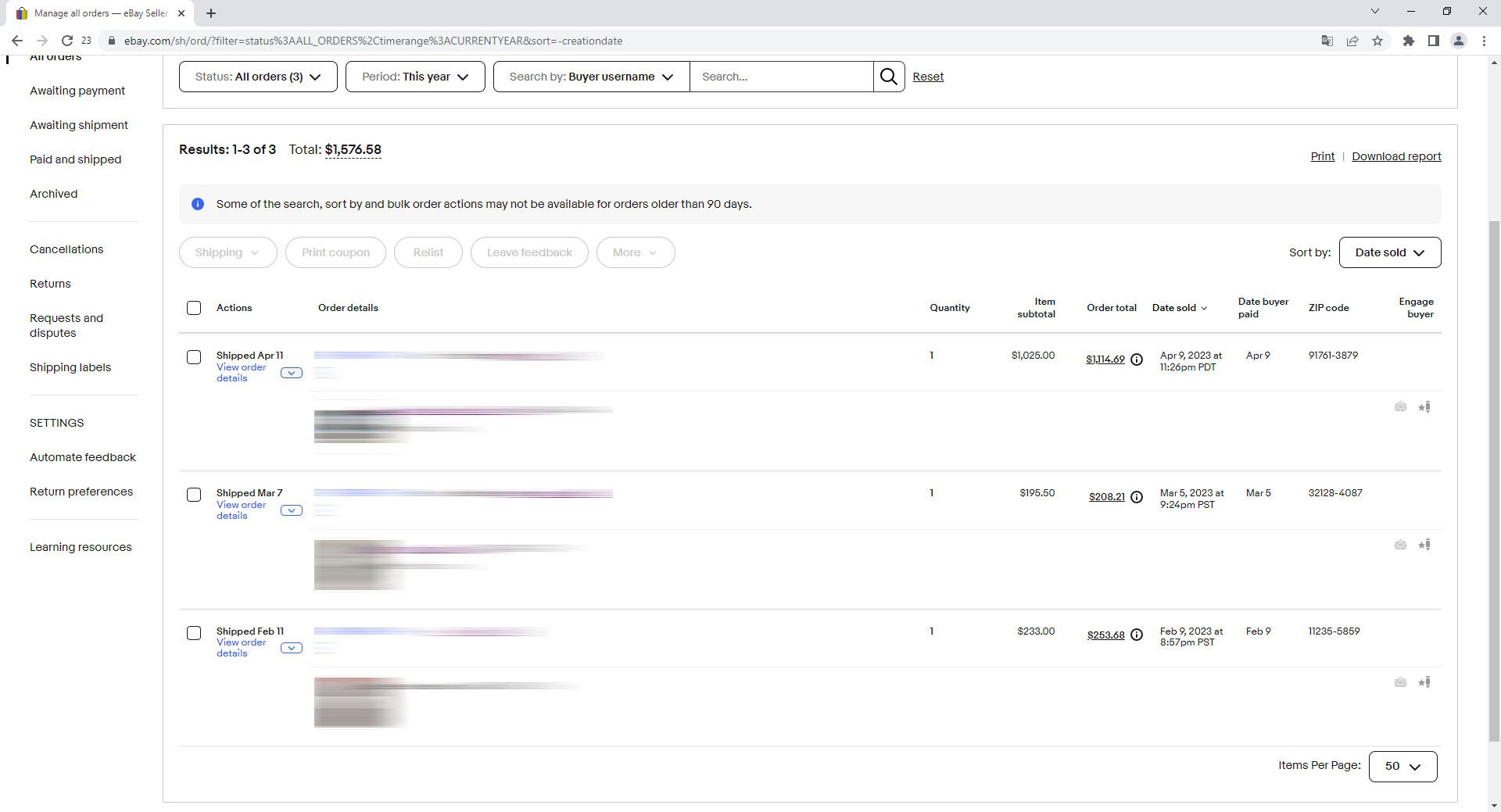Go to Paid and shipped orders
This screenshot has height=812, width=1501.
pos(76,159)
